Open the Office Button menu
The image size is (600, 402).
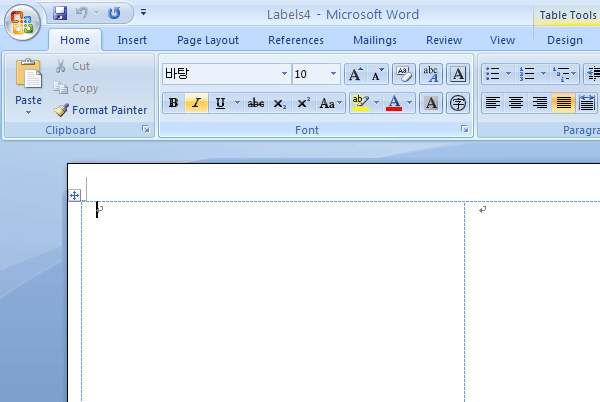[x=22, y=23]
